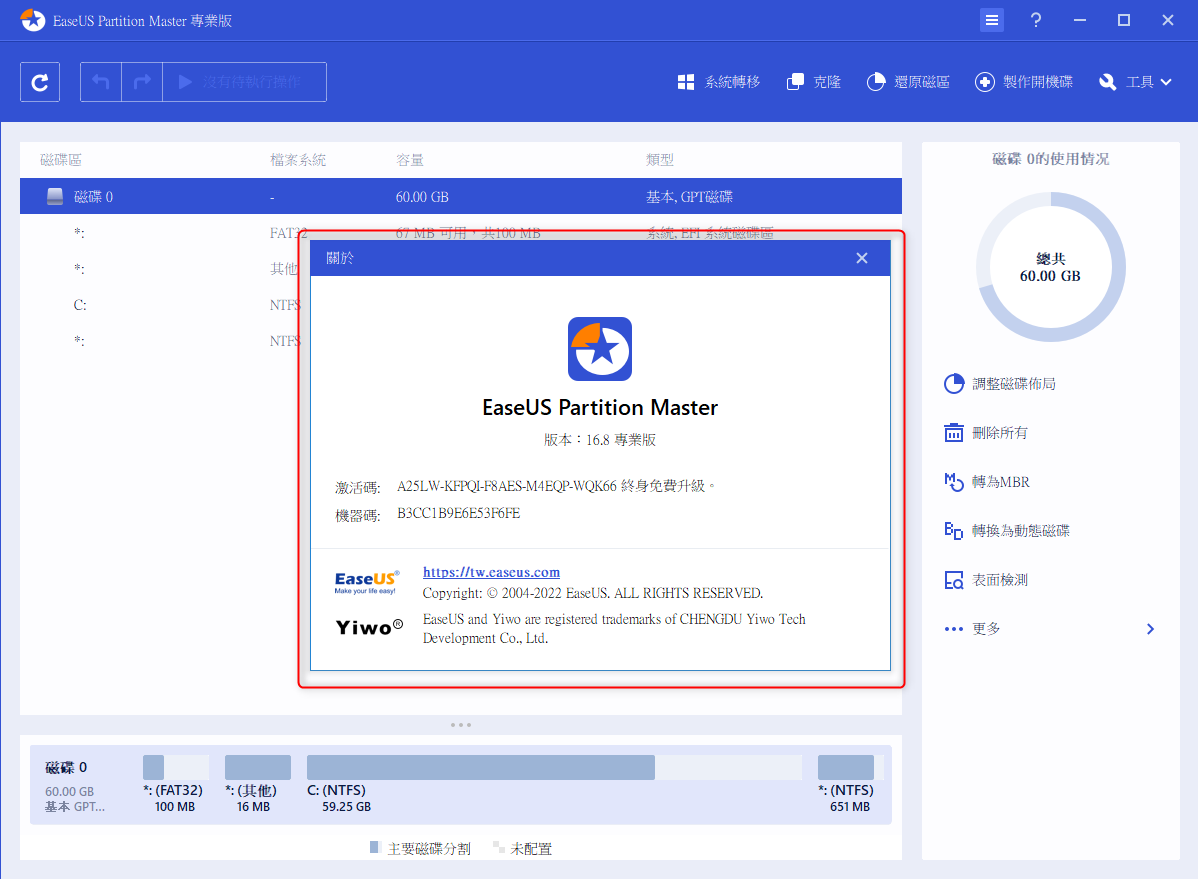
Task: Click the 60.00 GB capacity cell
Action: pyautogui.click(x=422, y=197)
